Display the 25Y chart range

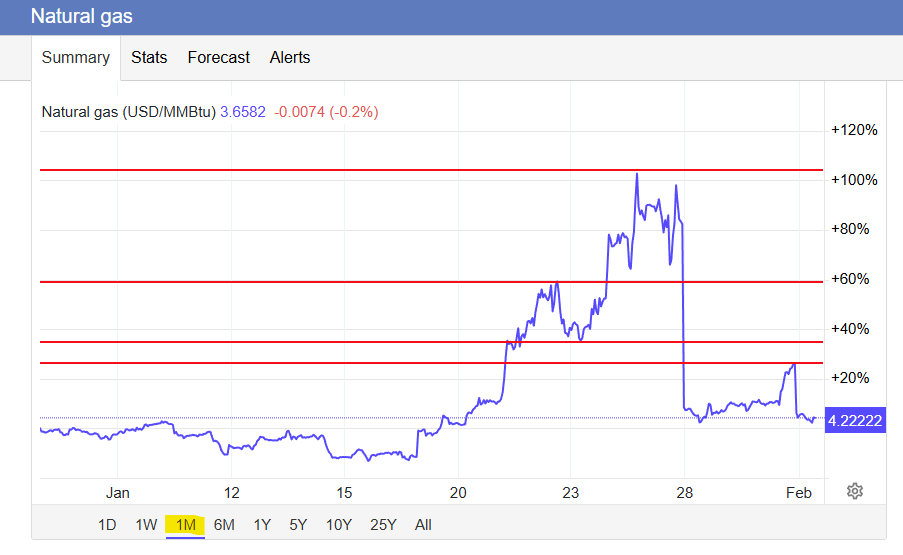pos(383,524)
